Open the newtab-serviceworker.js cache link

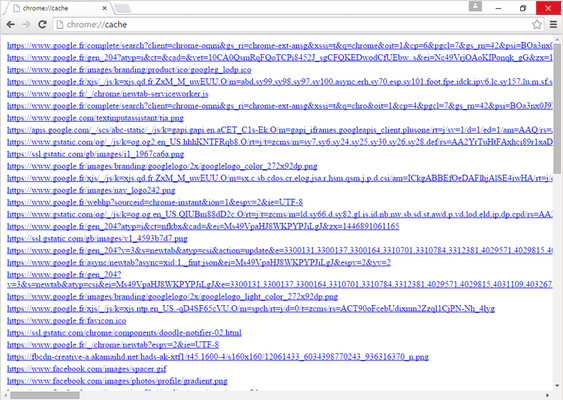107,94
